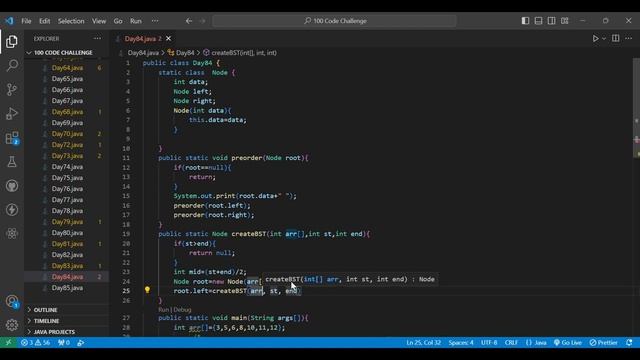The height and width of the screenshot is (360, 640).
Task: Split the editor to the right
Action: tap(616, 38)
